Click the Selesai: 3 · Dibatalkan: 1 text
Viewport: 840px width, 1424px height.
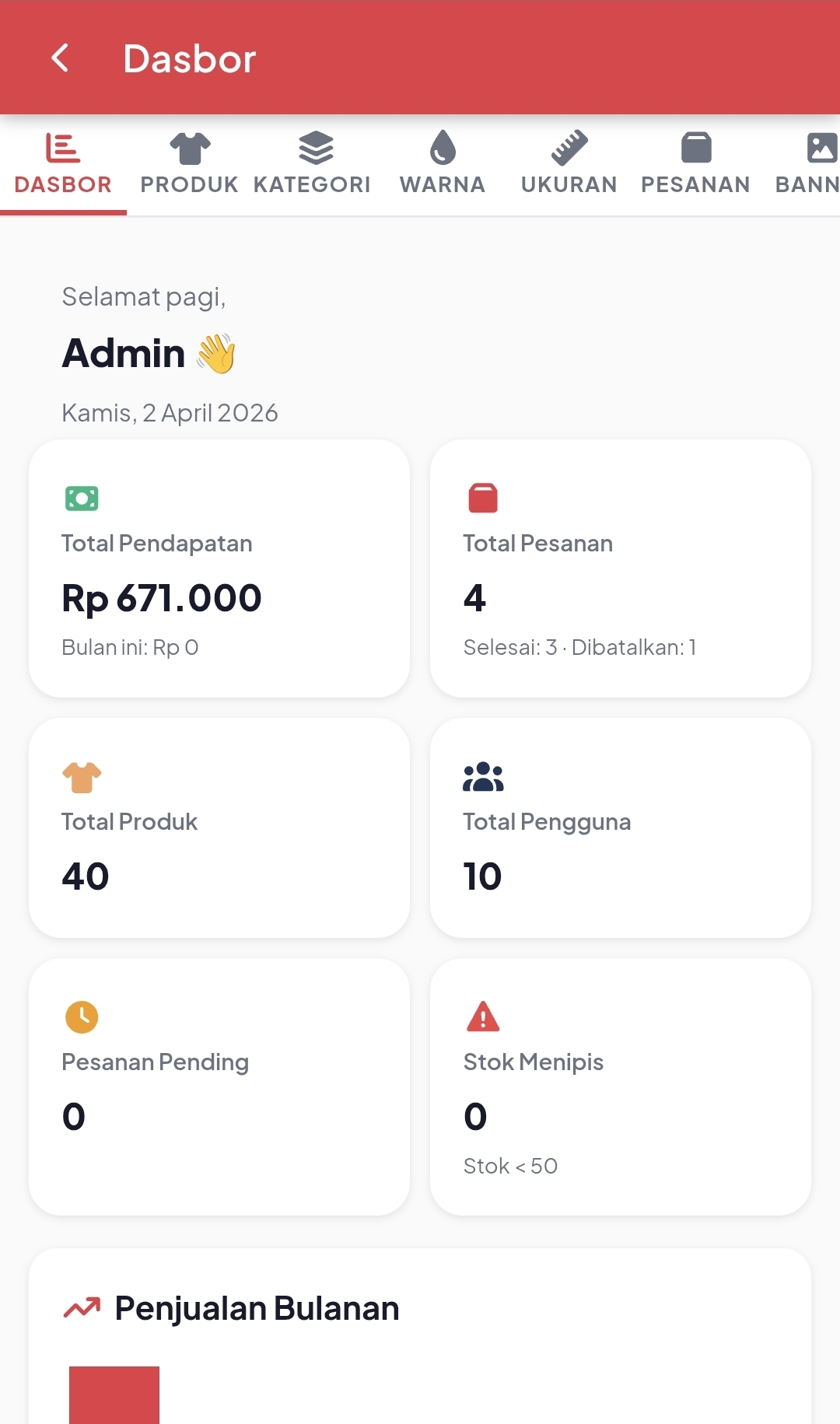click(580, 646)
